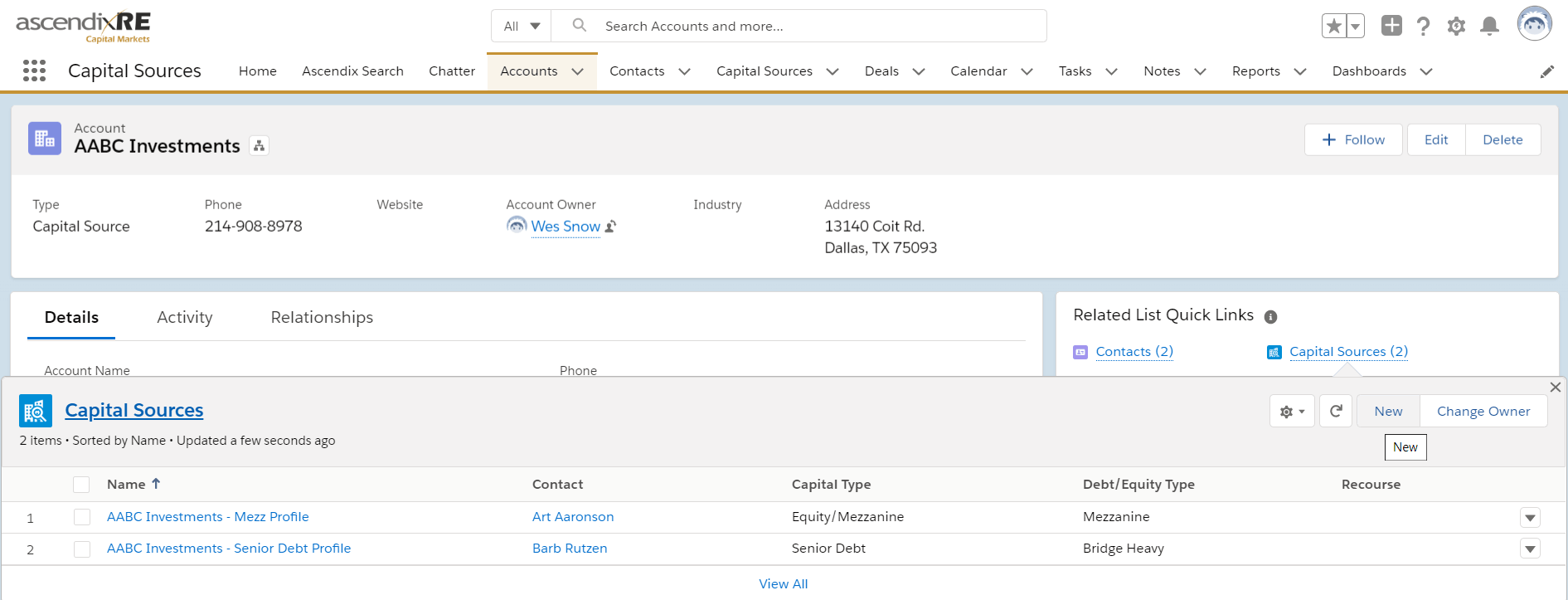Viewport: 1568px width, 600px height.
Task: Click the Delete account button
Action: pyautogui.click(x=1502, y=139)
